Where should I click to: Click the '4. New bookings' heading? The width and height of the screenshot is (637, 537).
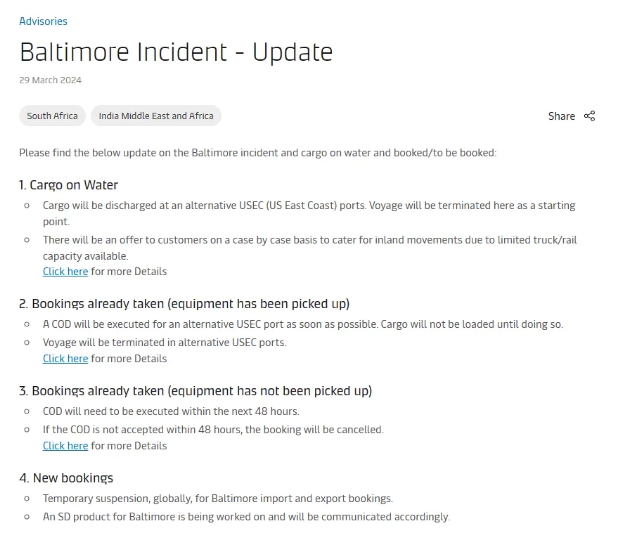66,478
